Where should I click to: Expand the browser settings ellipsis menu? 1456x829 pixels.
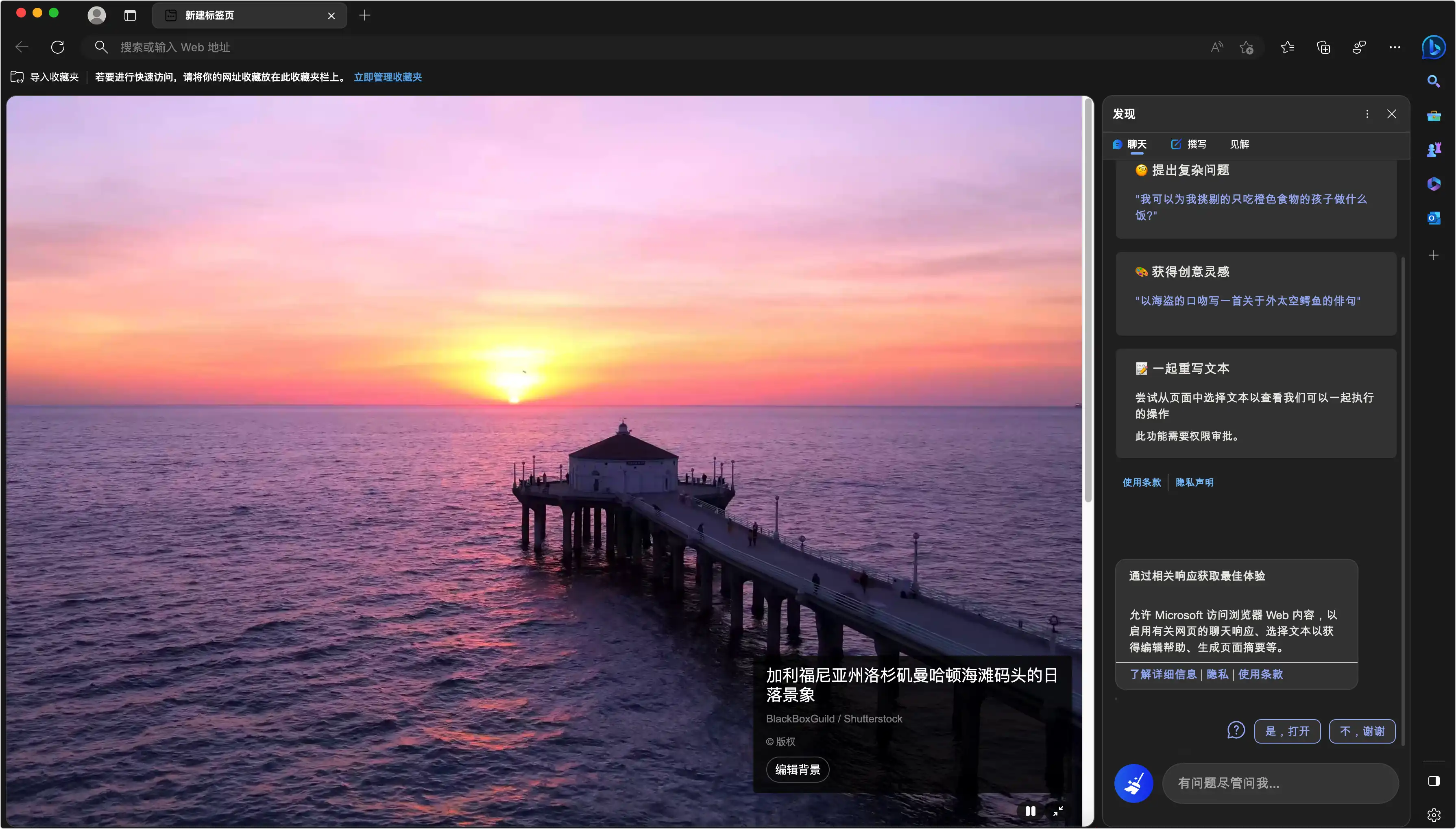(x=1395, y=47)
